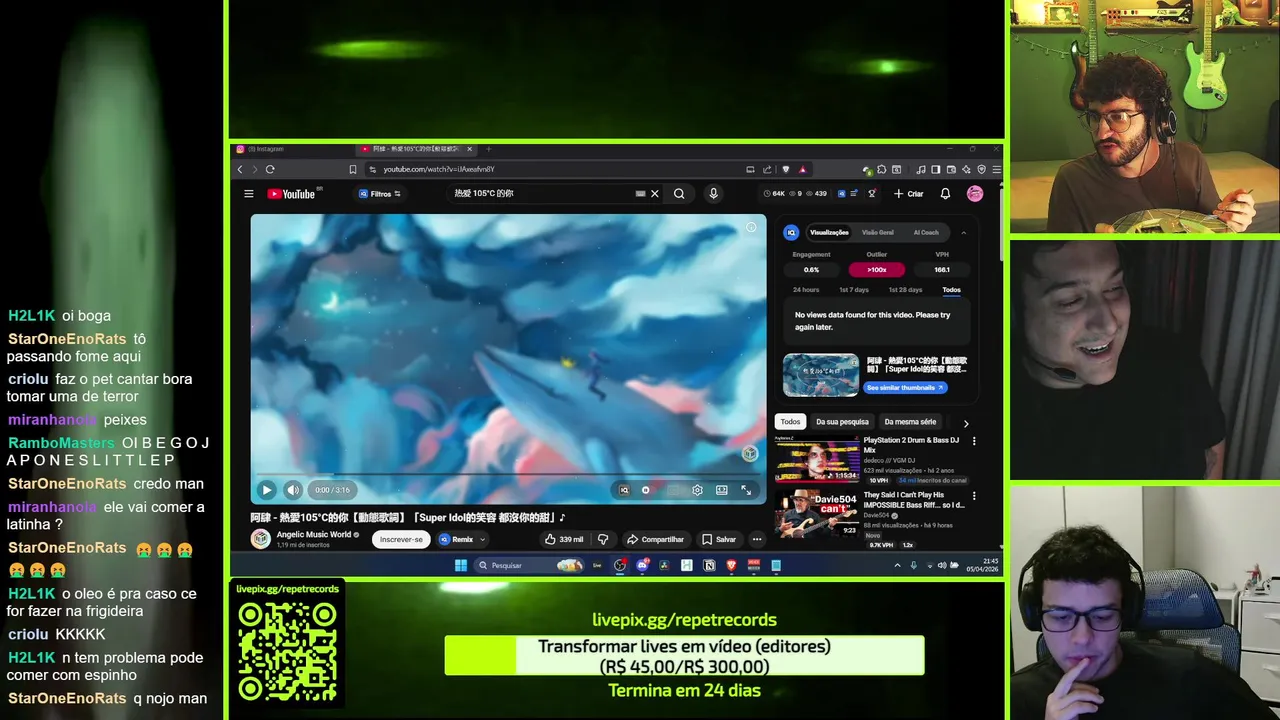Viewport: 1280px width, 720px height.
Task: Dislike the video
Action: click(603, 539)
